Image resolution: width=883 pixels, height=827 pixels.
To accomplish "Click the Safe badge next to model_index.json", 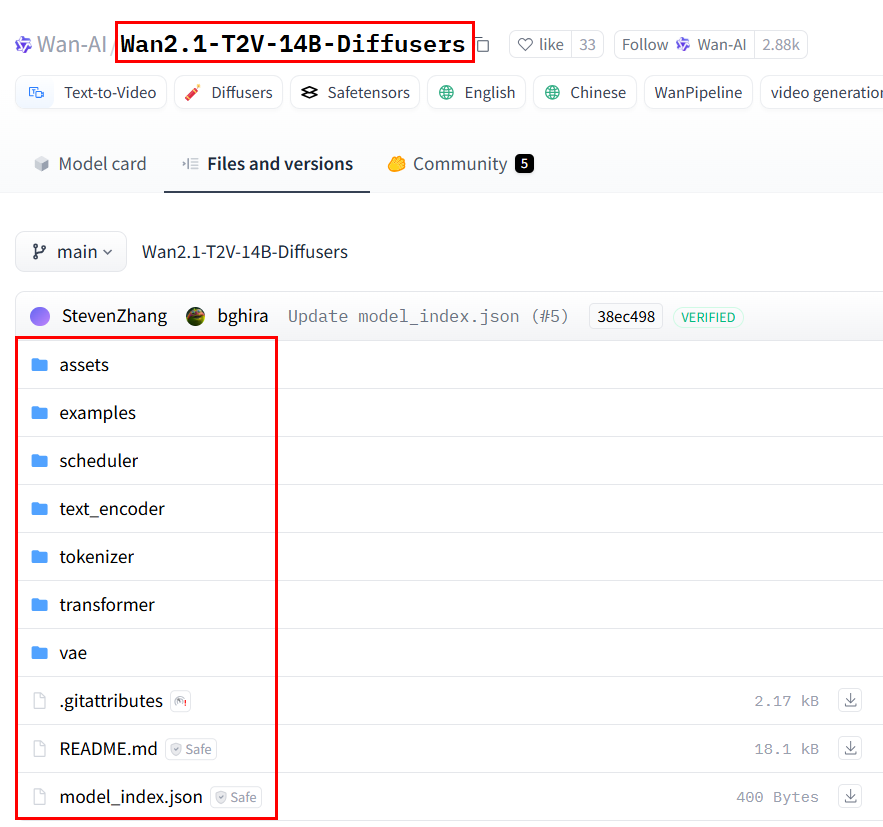I will (236, 797).
